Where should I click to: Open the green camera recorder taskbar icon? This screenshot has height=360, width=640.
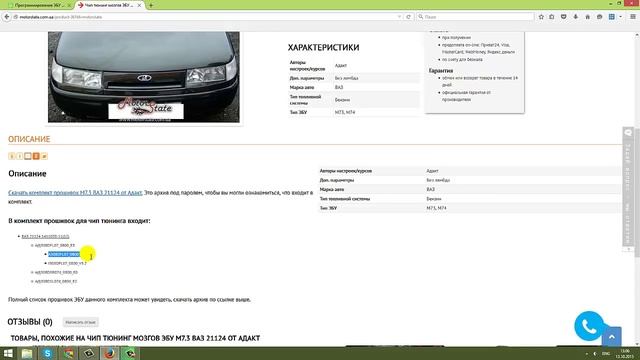tap(130, 353)
